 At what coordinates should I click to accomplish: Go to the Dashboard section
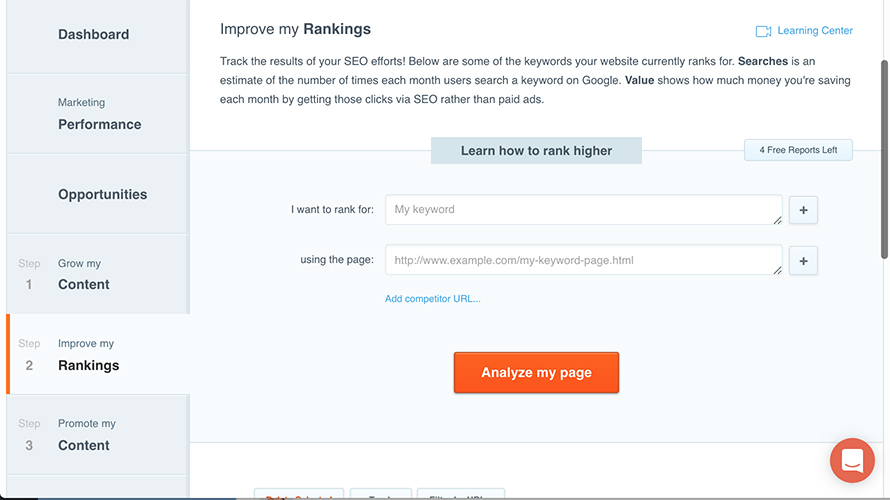[x=93, y=34]
